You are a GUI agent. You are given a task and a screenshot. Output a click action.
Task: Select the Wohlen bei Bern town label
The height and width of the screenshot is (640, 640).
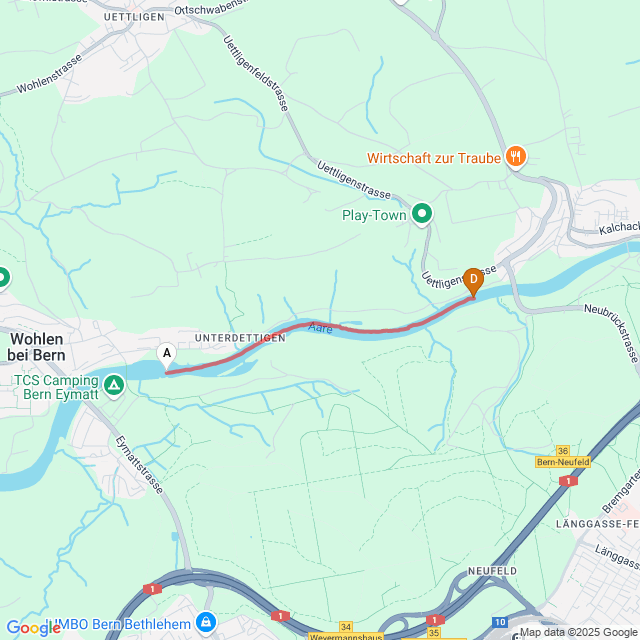[37, 347]
